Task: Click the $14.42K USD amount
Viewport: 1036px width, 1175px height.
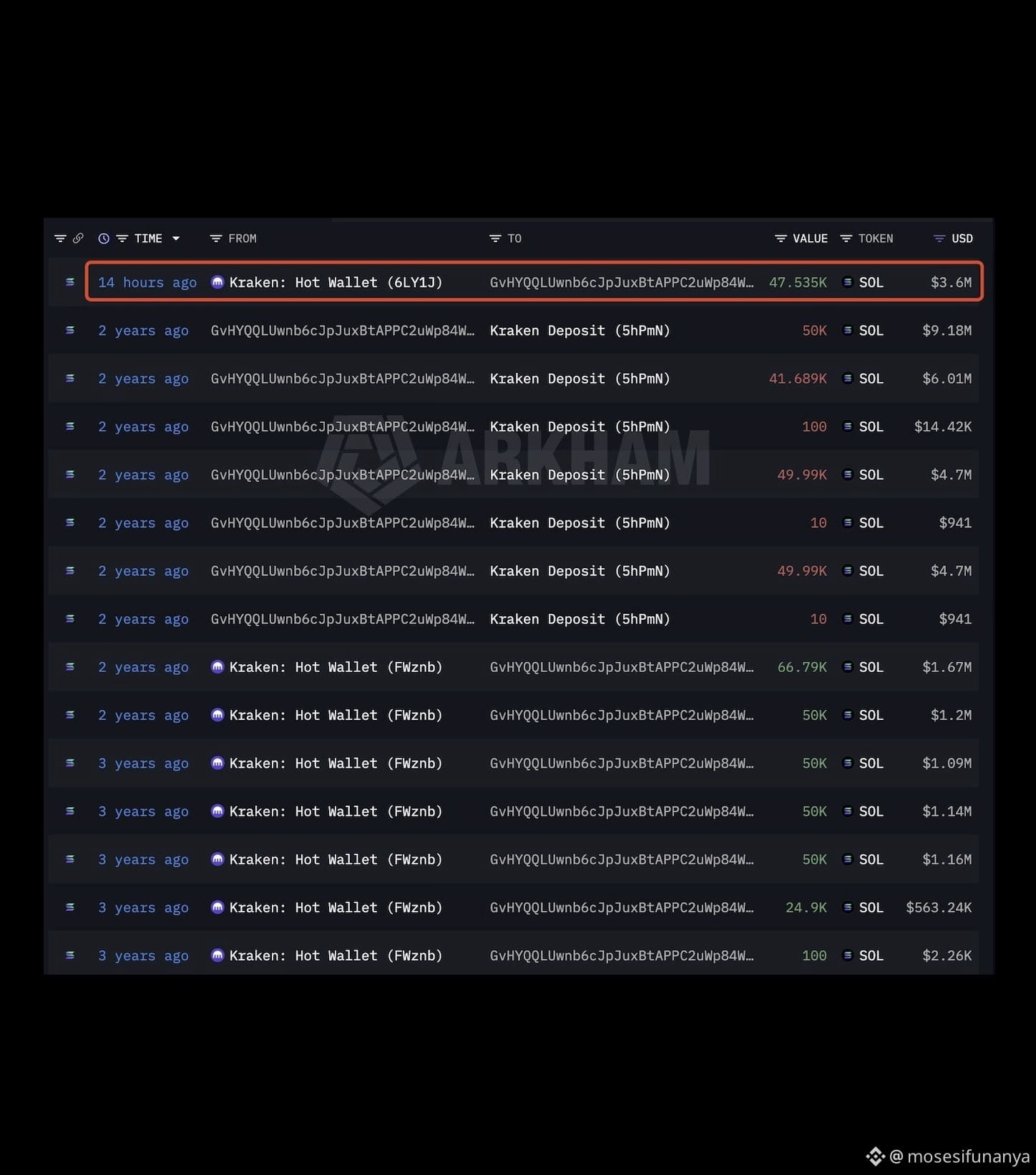Action: click(943, 426)
